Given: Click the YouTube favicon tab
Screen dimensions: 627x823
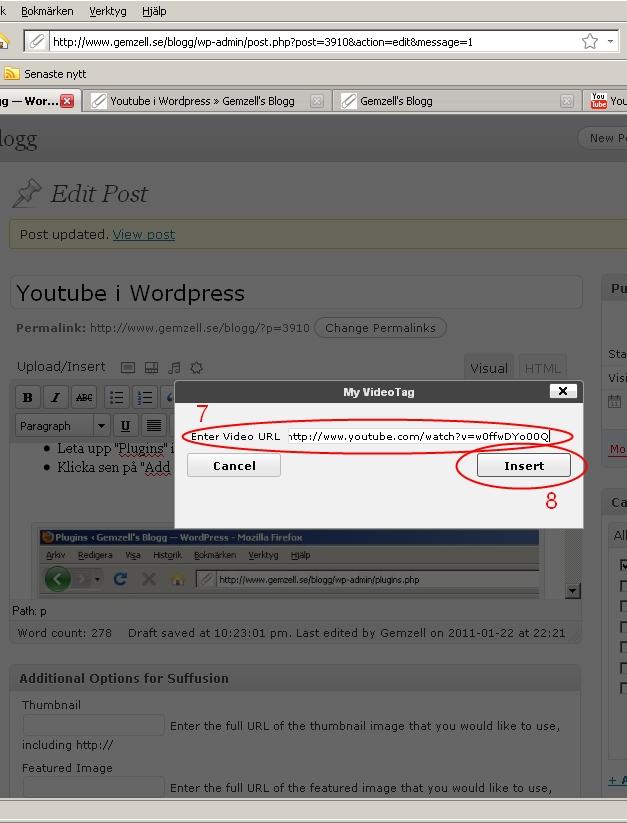Looking at the screenshot, I should (x=605, y=101).
